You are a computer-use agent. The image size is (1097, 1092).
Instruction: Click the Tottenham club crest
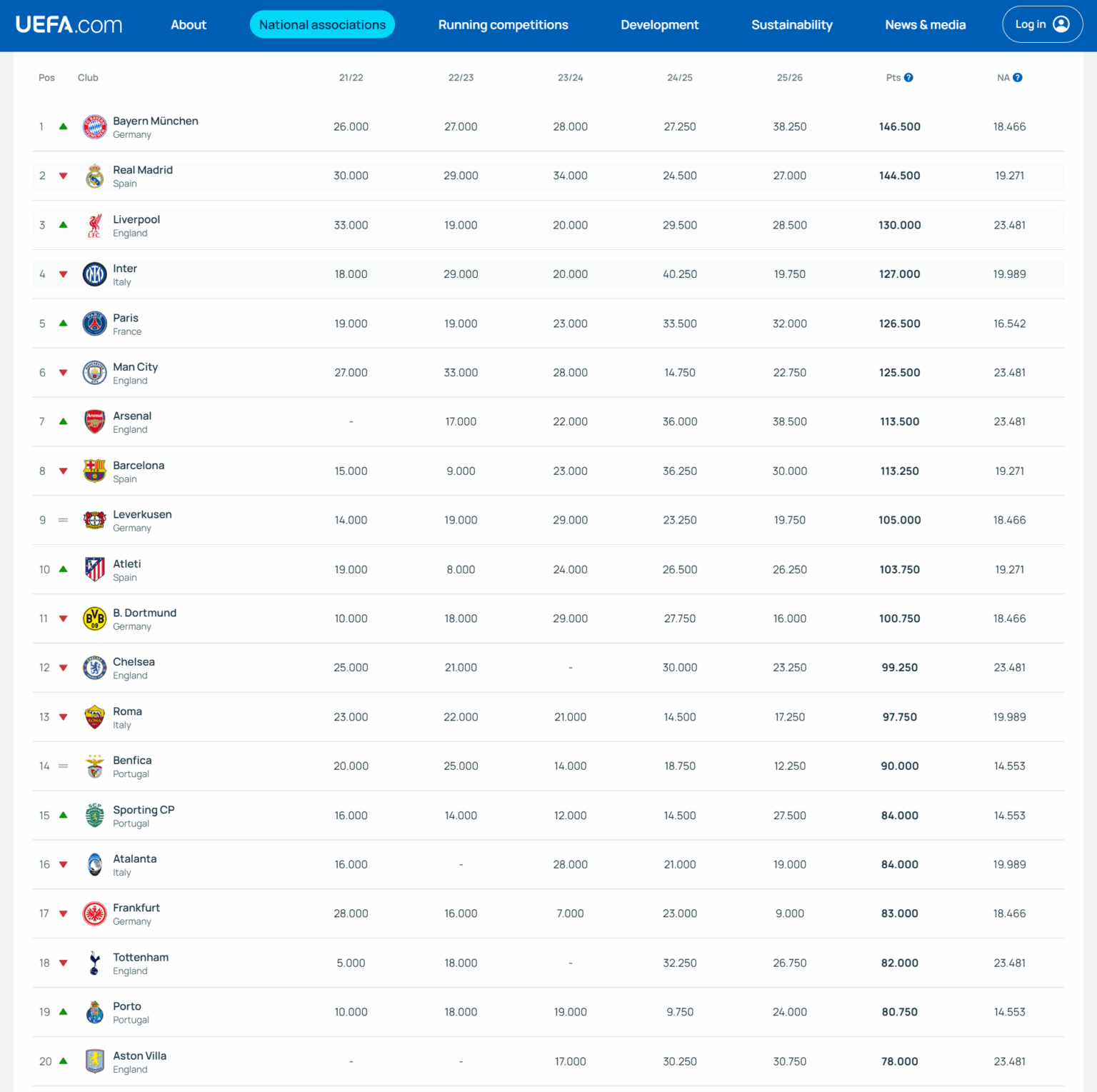tap(95, 963)
